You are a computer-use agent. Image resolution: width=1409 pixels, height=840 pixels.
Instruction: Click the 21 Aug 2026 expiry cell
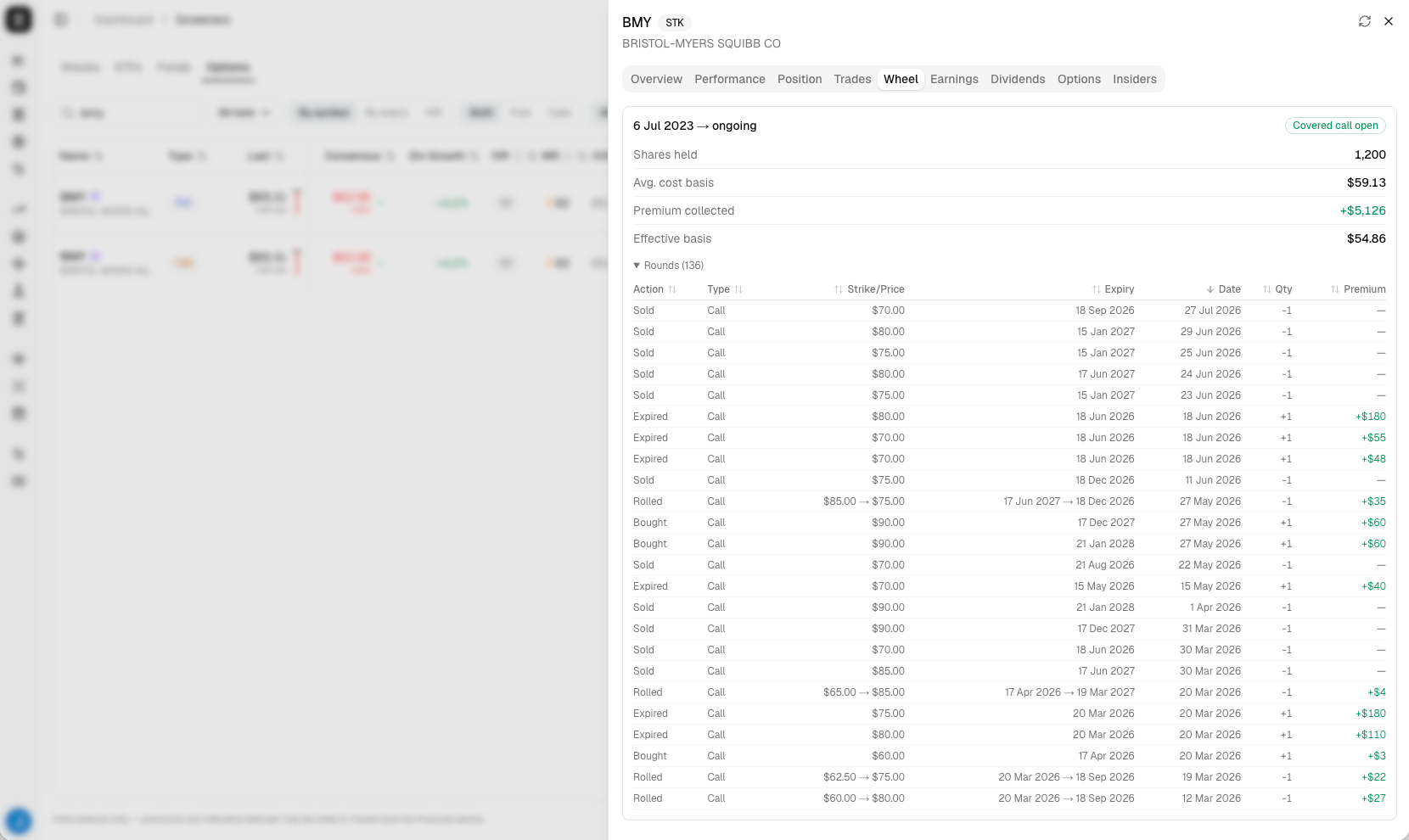click(x=1105, y=565)
